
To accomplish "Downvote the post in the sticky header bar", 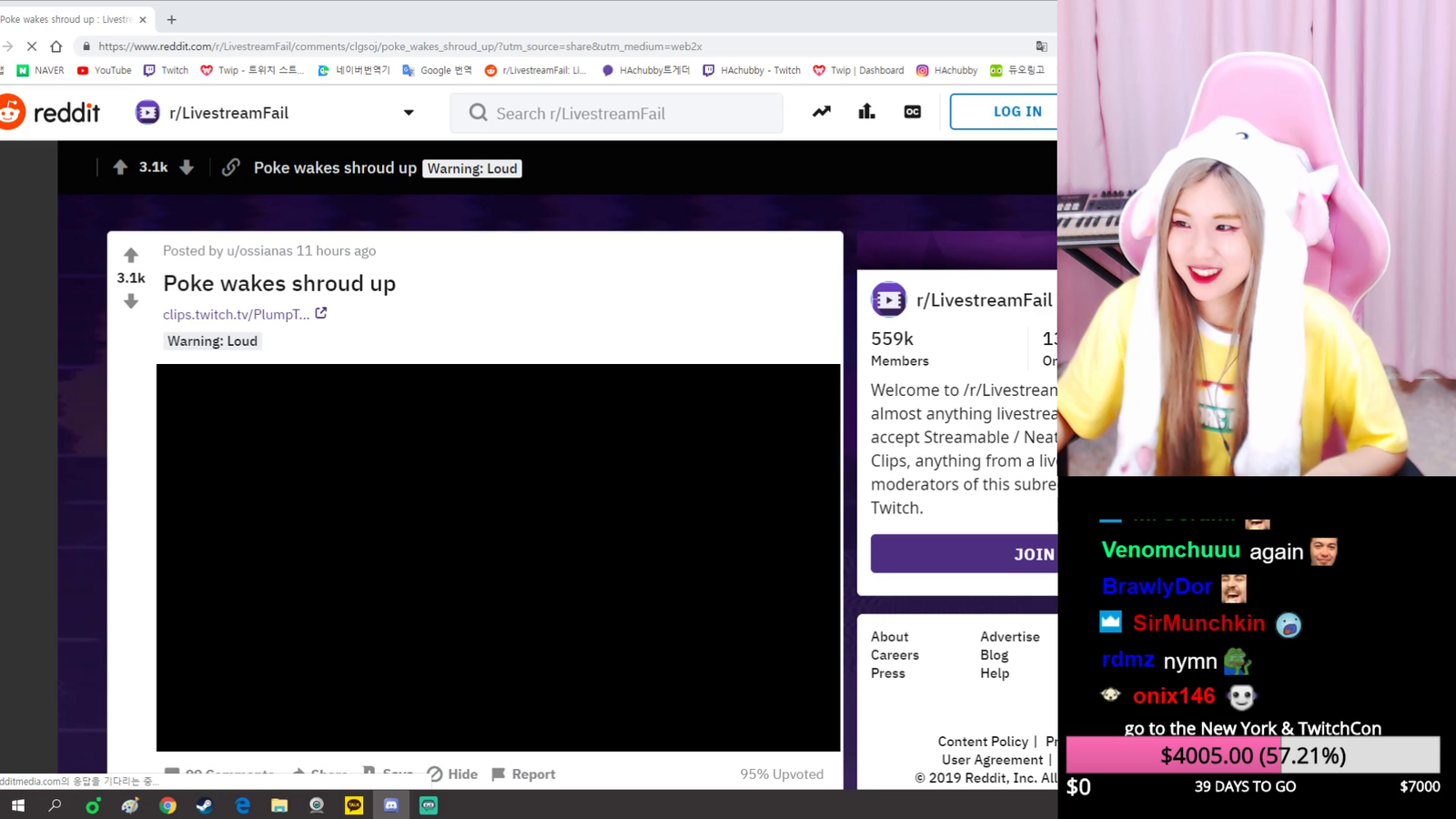I will 187,167.
